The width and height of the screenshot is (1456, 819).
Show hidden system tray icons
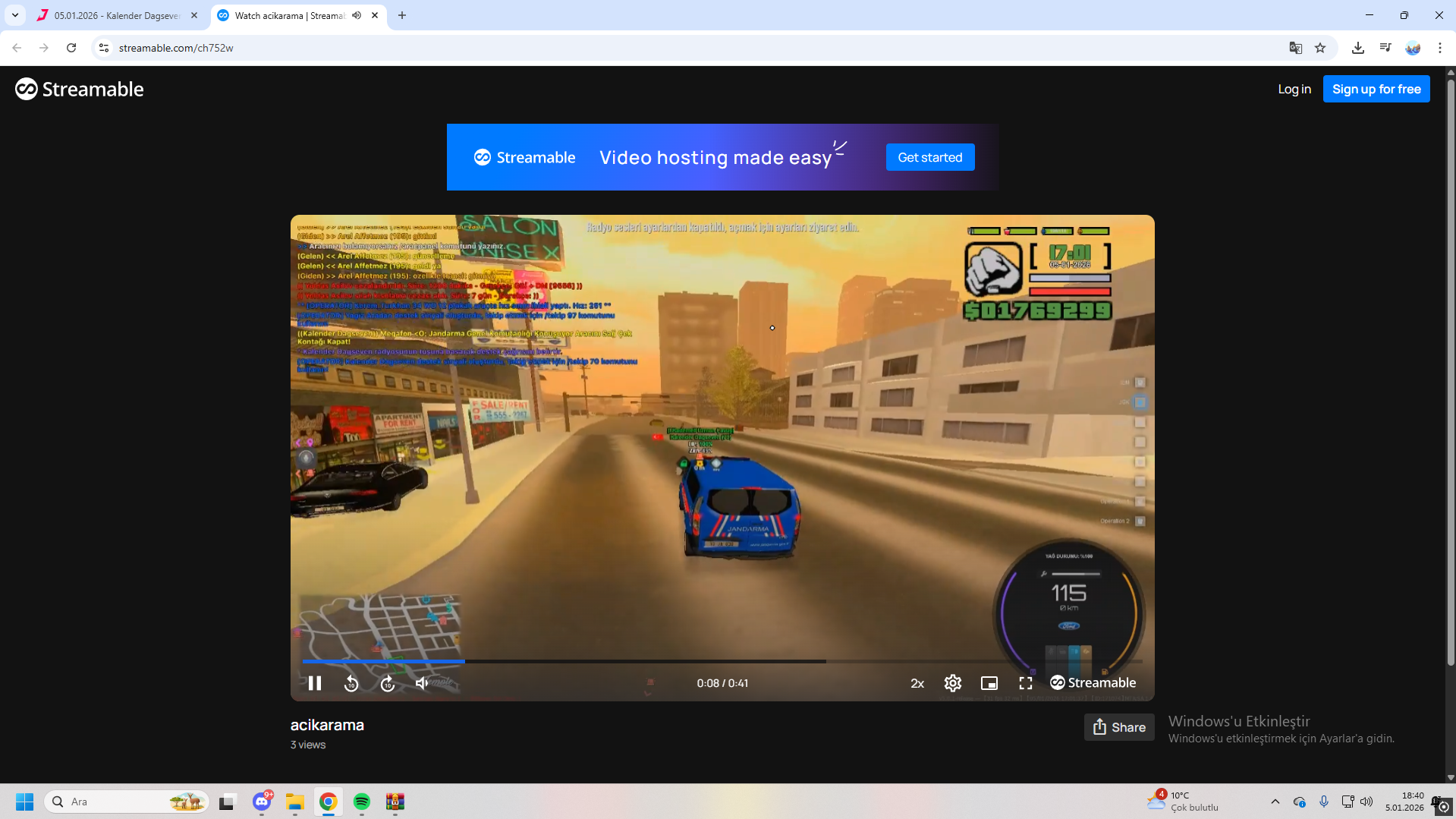(x=1275, y=802)
